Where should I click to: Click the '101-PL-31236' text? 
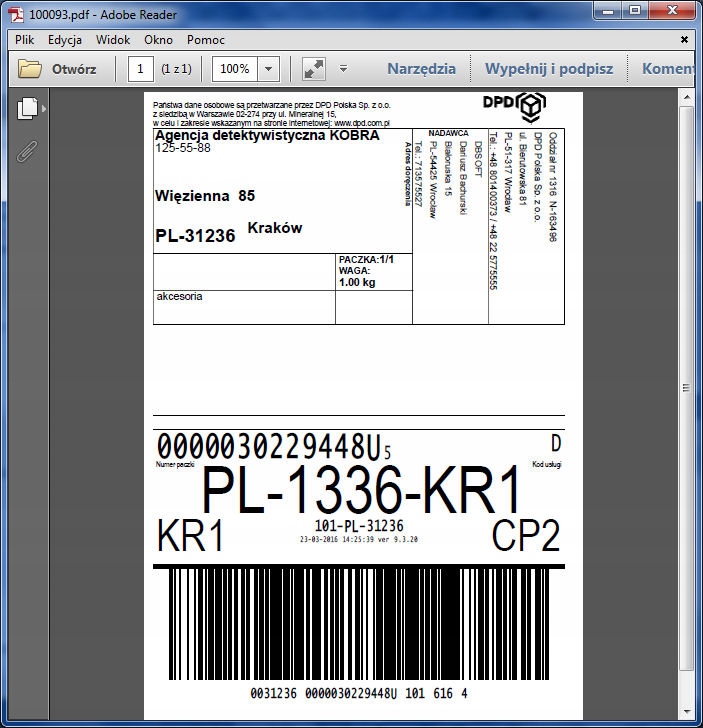click(x=359, y=526)
